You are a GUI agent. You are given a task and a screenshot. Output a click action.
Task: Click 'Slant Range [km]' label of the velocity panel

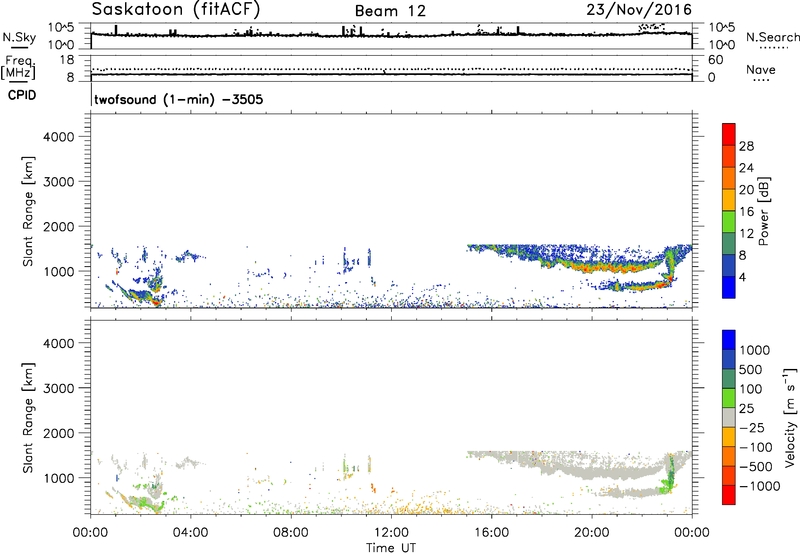[x=28, y=417]
